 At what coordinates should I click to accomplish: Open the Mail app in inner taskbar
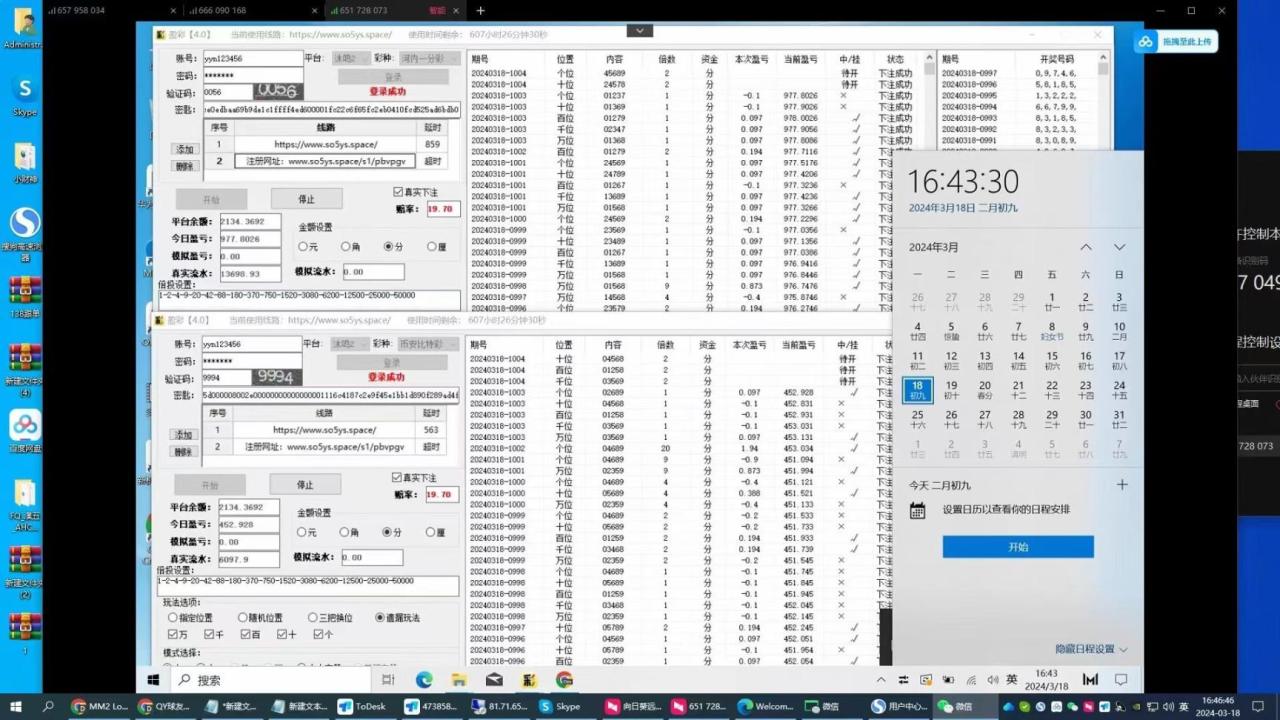[x=494, y=680]
